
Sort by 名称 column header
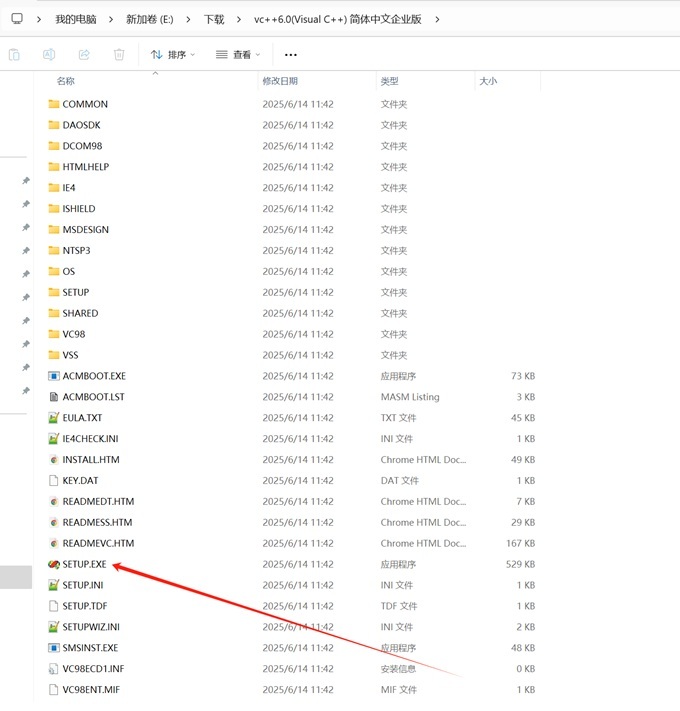(x=66, y=81)
